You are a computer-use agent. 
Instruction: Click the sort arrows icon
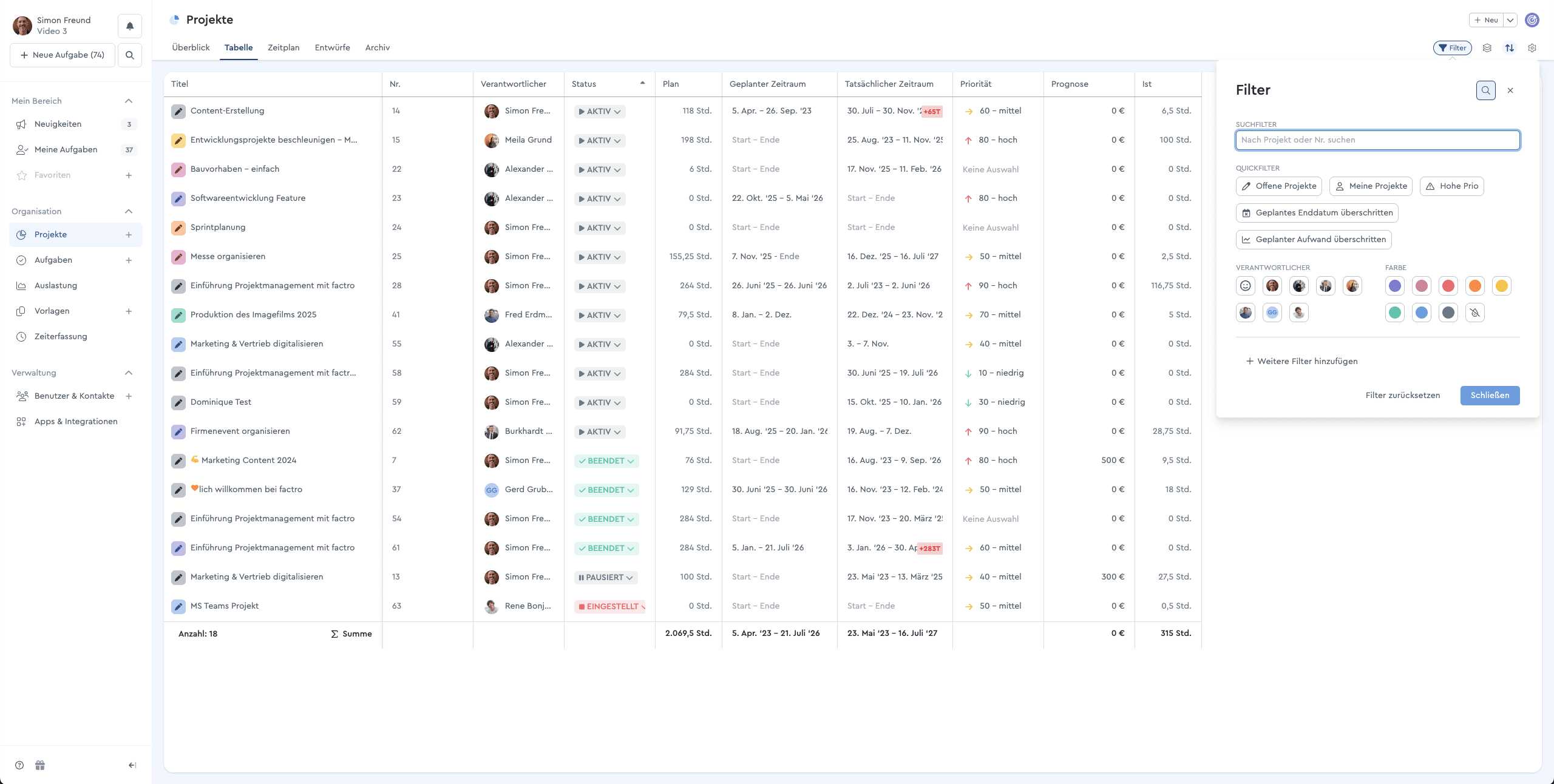click(x=1509, y=48)
